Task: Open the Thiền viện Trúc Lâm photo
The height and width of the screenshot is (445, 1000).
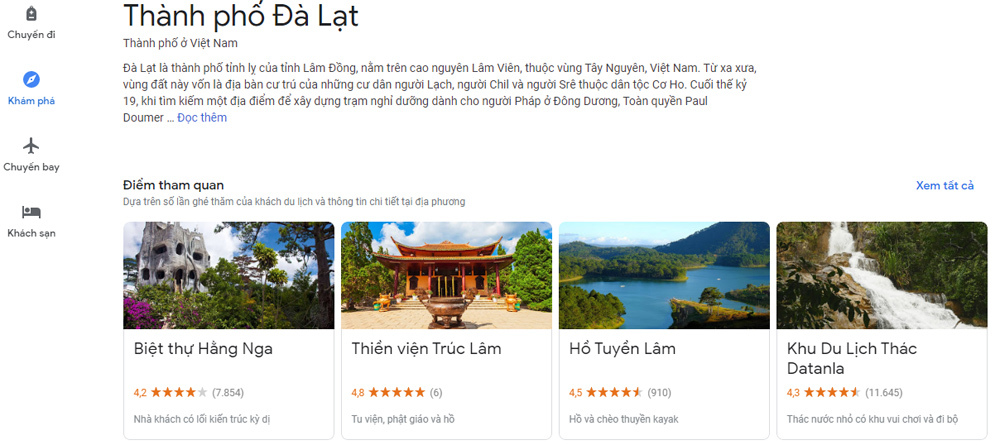Action: (x=446, y=275)
